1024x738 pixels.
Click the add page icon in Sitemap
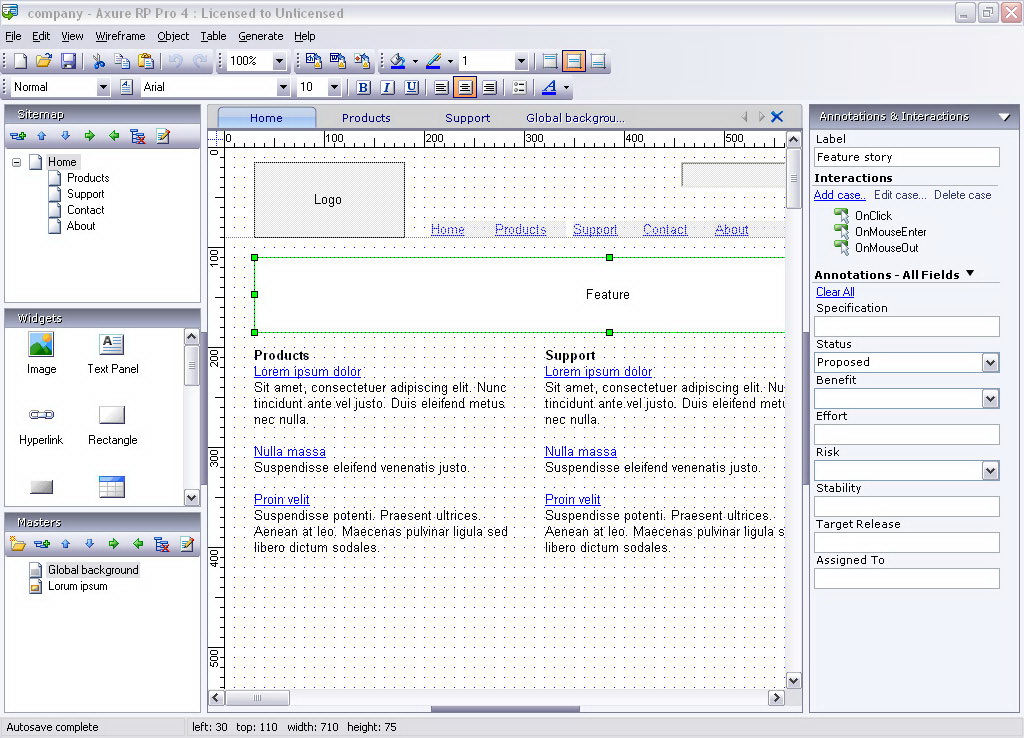(18, 136)
